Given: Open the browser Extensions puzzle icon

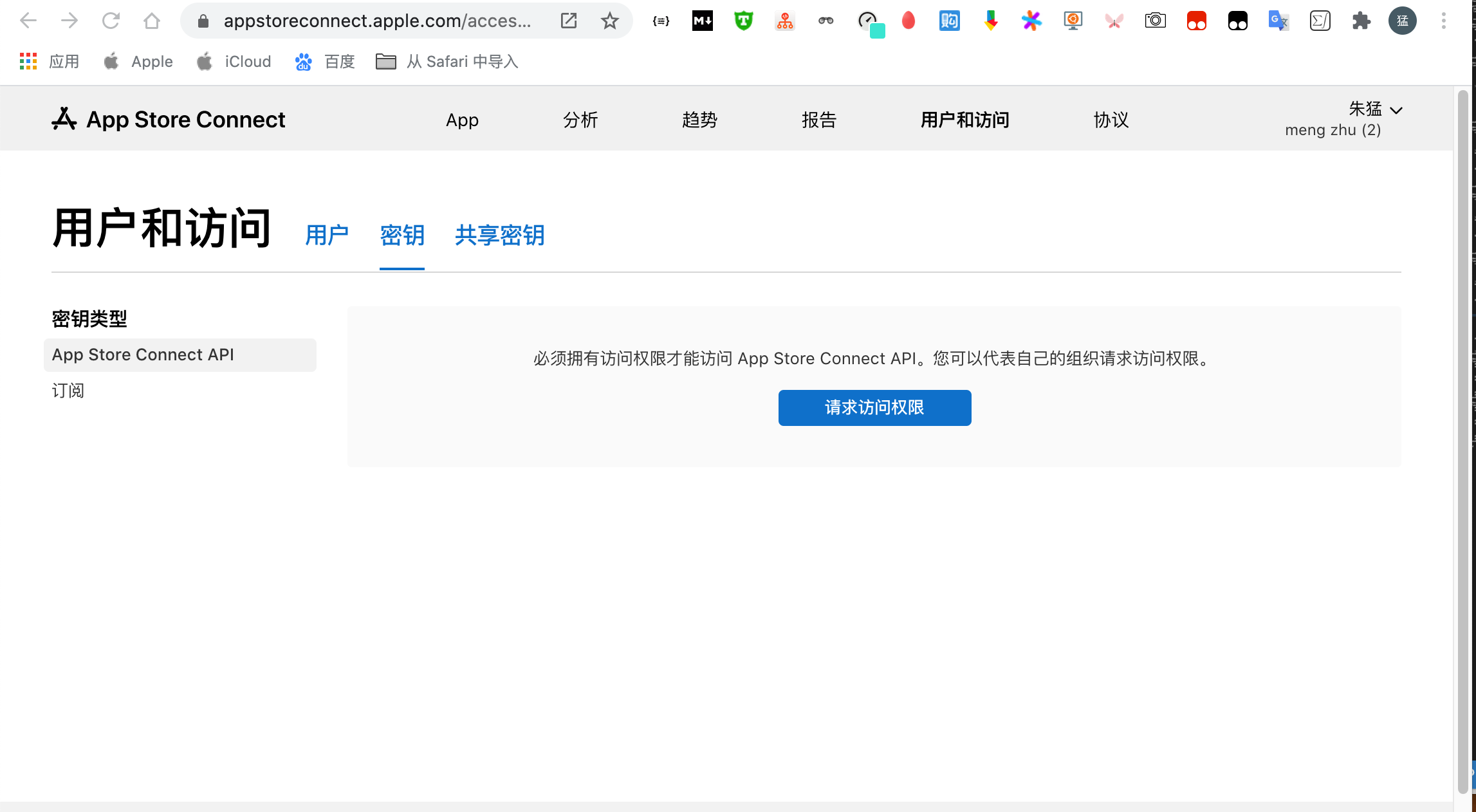Looking at the screenshot, I should (x=1361, y=21).
